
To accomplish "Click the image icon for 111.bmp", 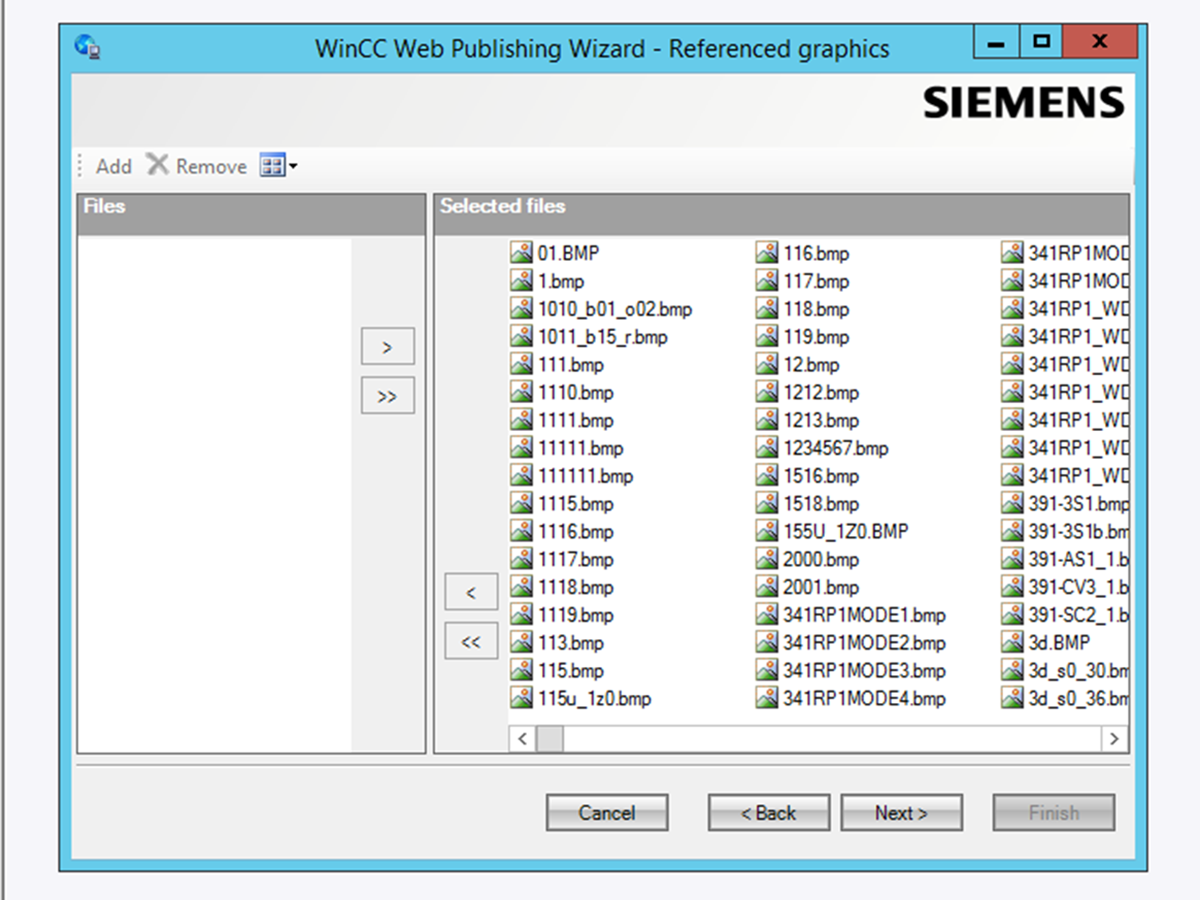I will tap(521, 365).
